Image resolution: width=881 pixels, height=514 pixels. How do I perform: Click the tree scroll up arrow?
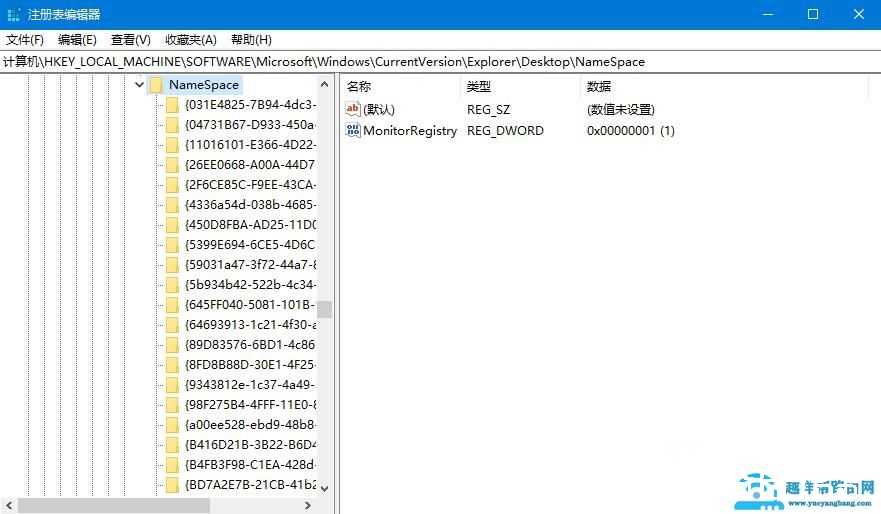point(324,84)
